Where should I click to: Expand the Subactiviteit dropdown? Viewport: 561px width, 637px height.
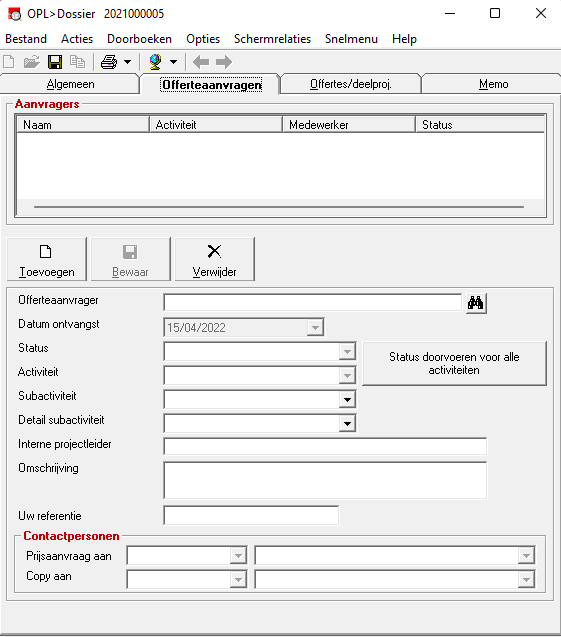347,400
